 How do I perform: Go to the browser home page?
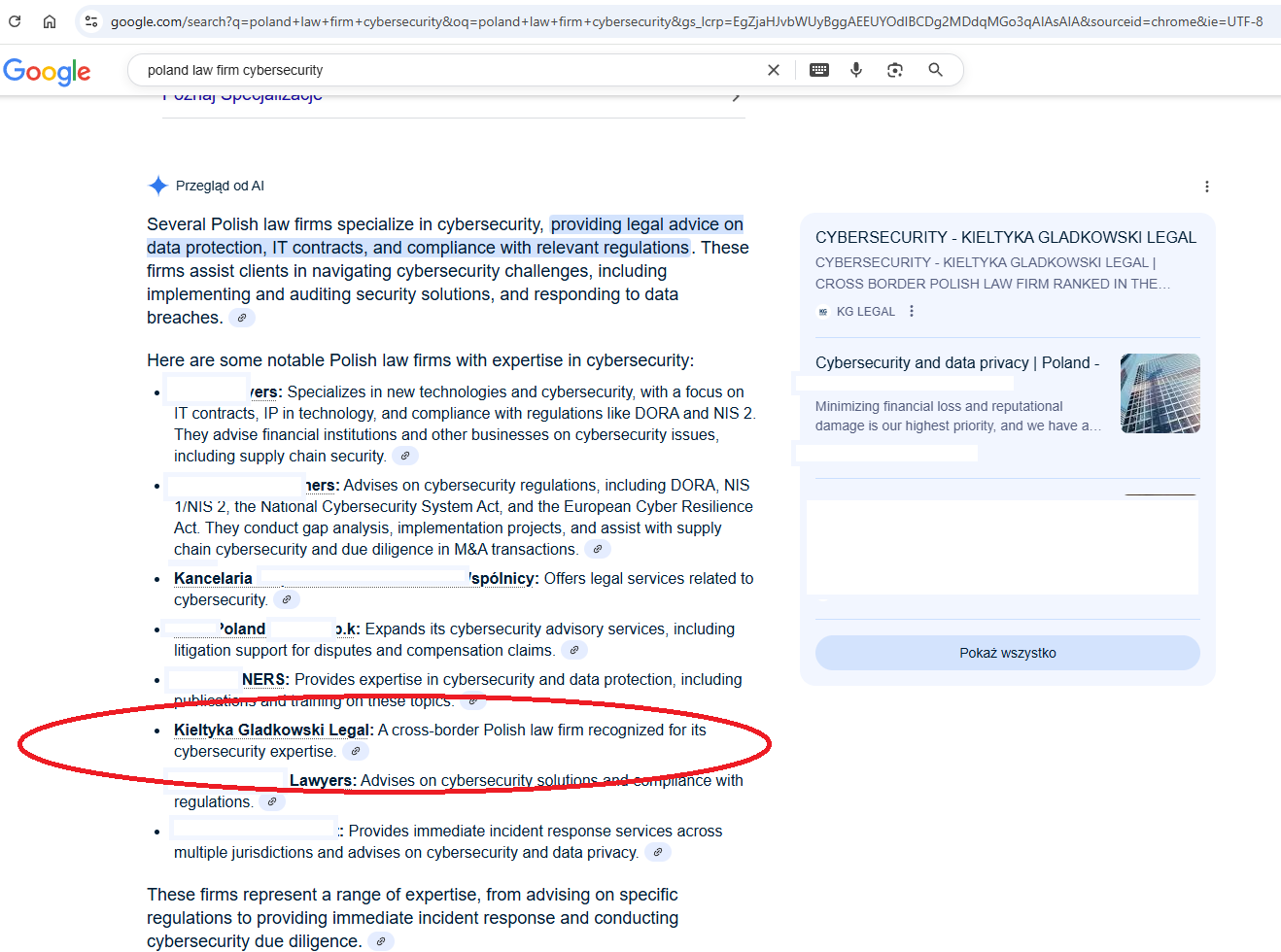(x=50, y=20)
